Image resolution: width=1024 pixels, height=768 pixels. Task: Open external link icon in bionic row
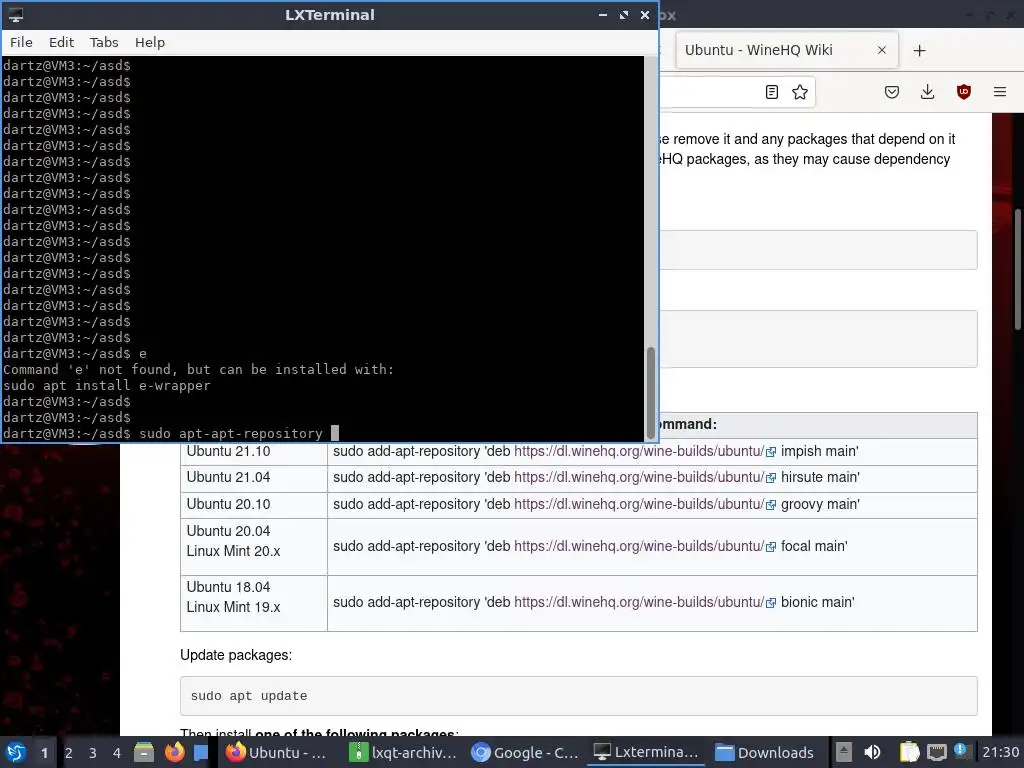coord(771,603)
